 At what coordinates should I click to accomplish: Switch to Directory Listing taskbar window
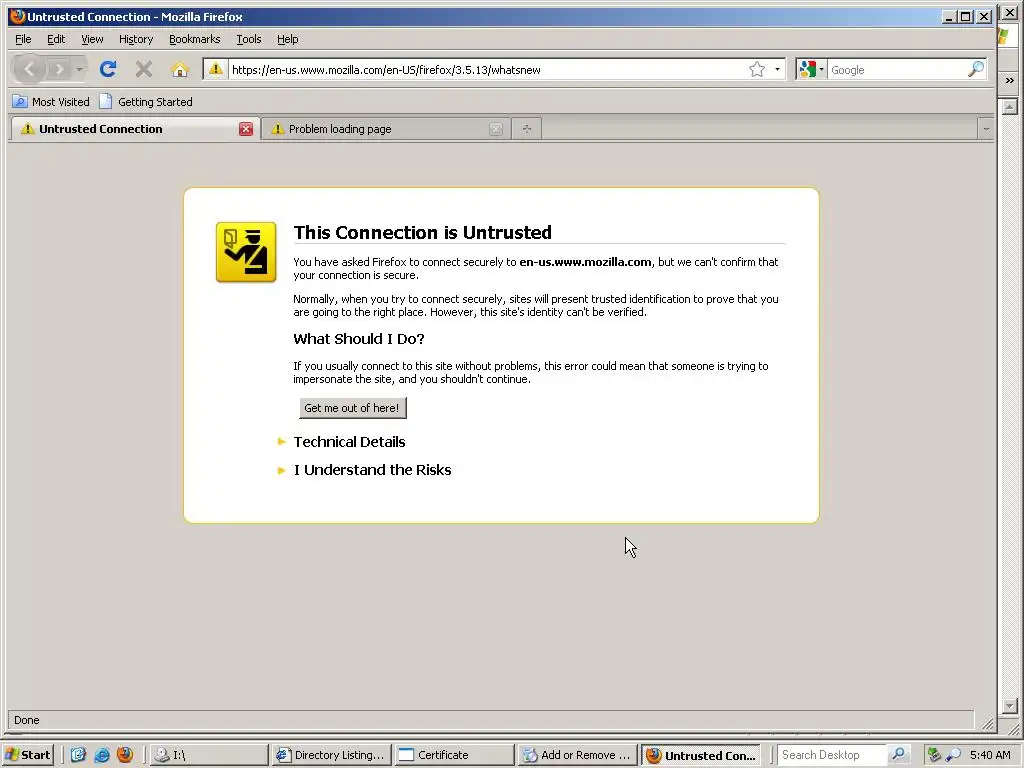[331, 755]
